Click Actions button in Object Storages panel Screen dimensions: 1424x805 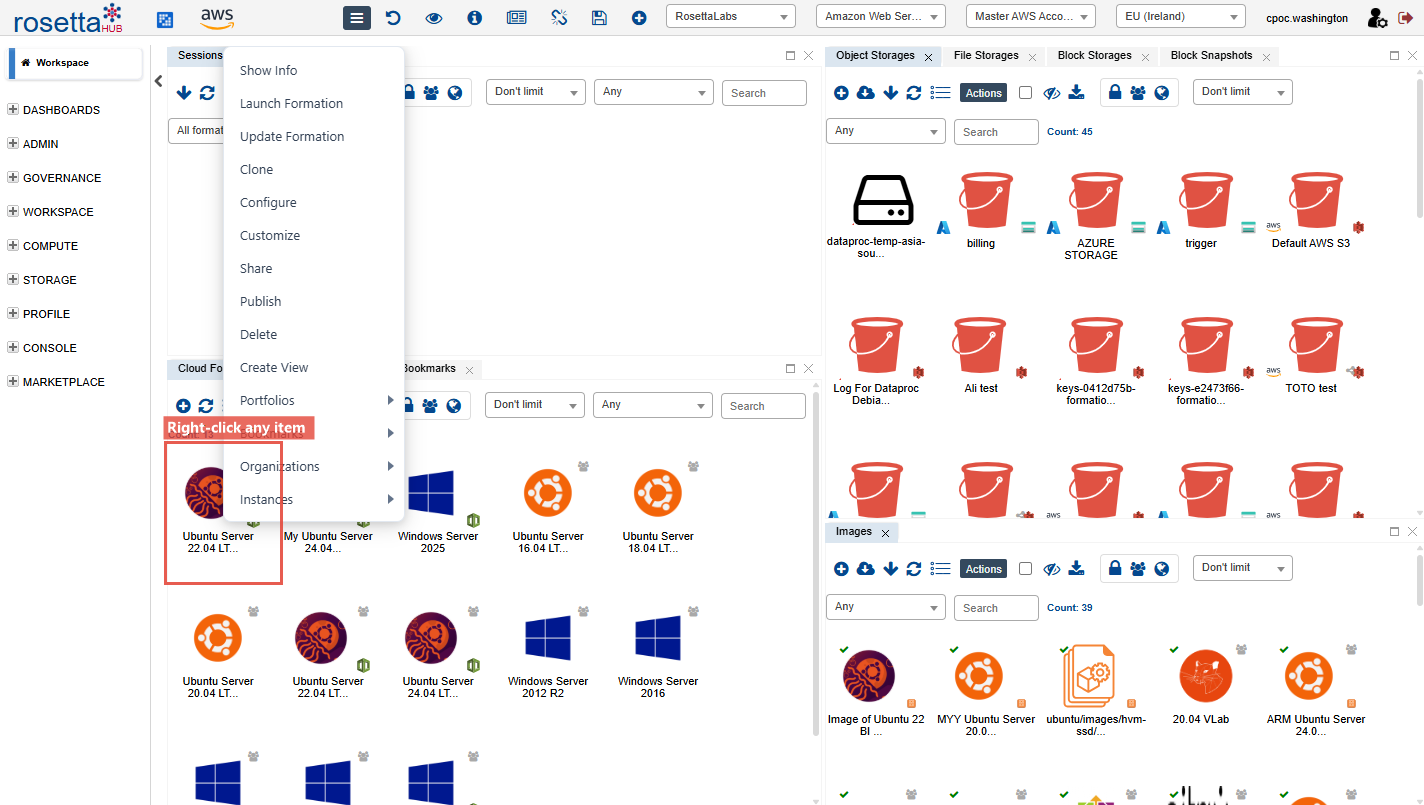click(x=983, y=93)
